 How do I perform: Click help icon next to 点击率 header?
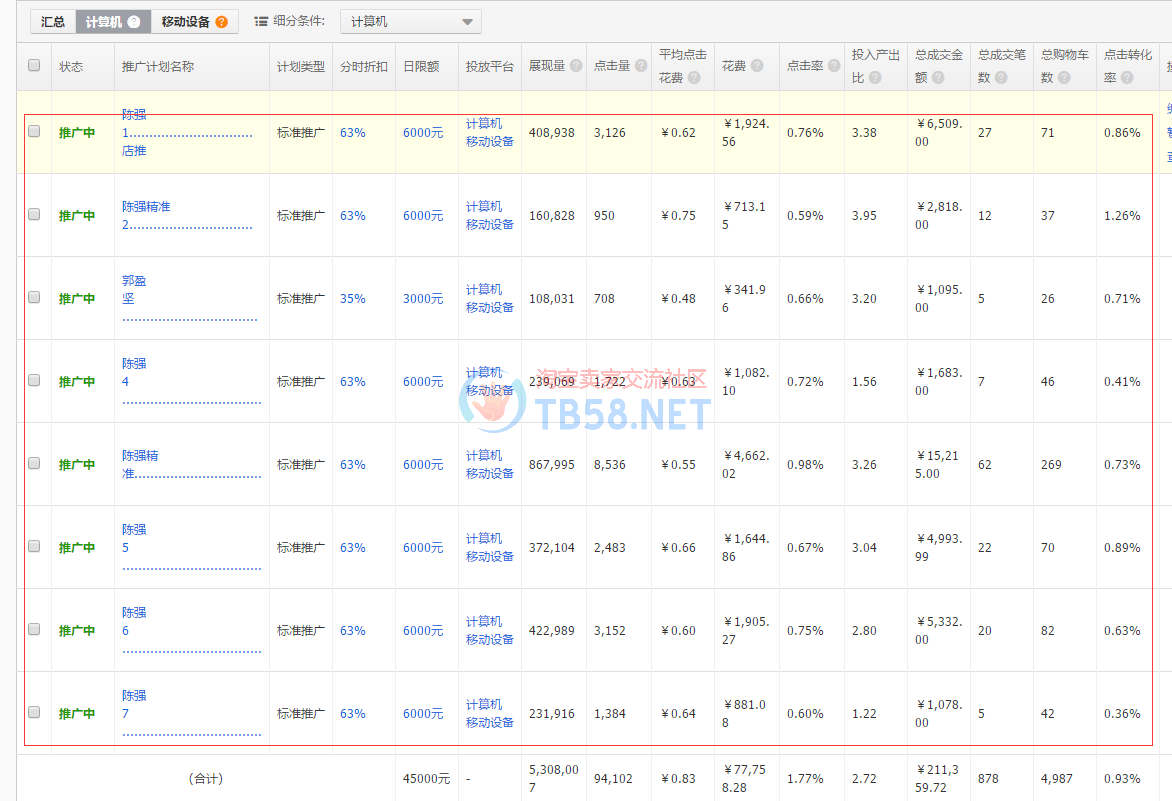pos(834,66)
